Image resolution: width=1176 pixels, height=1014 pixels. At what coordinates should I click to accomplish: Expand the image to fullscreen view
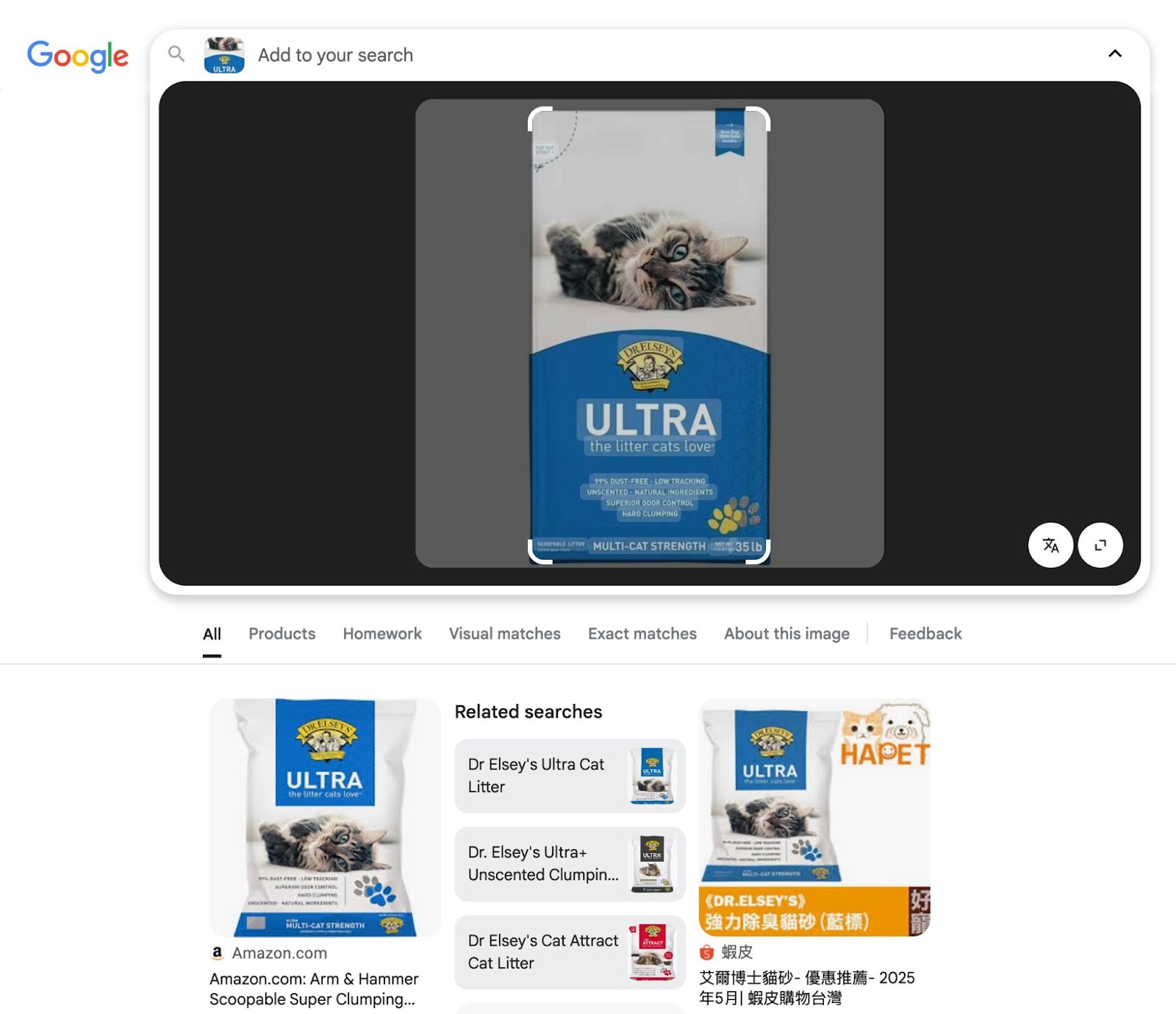[1100, 546]
